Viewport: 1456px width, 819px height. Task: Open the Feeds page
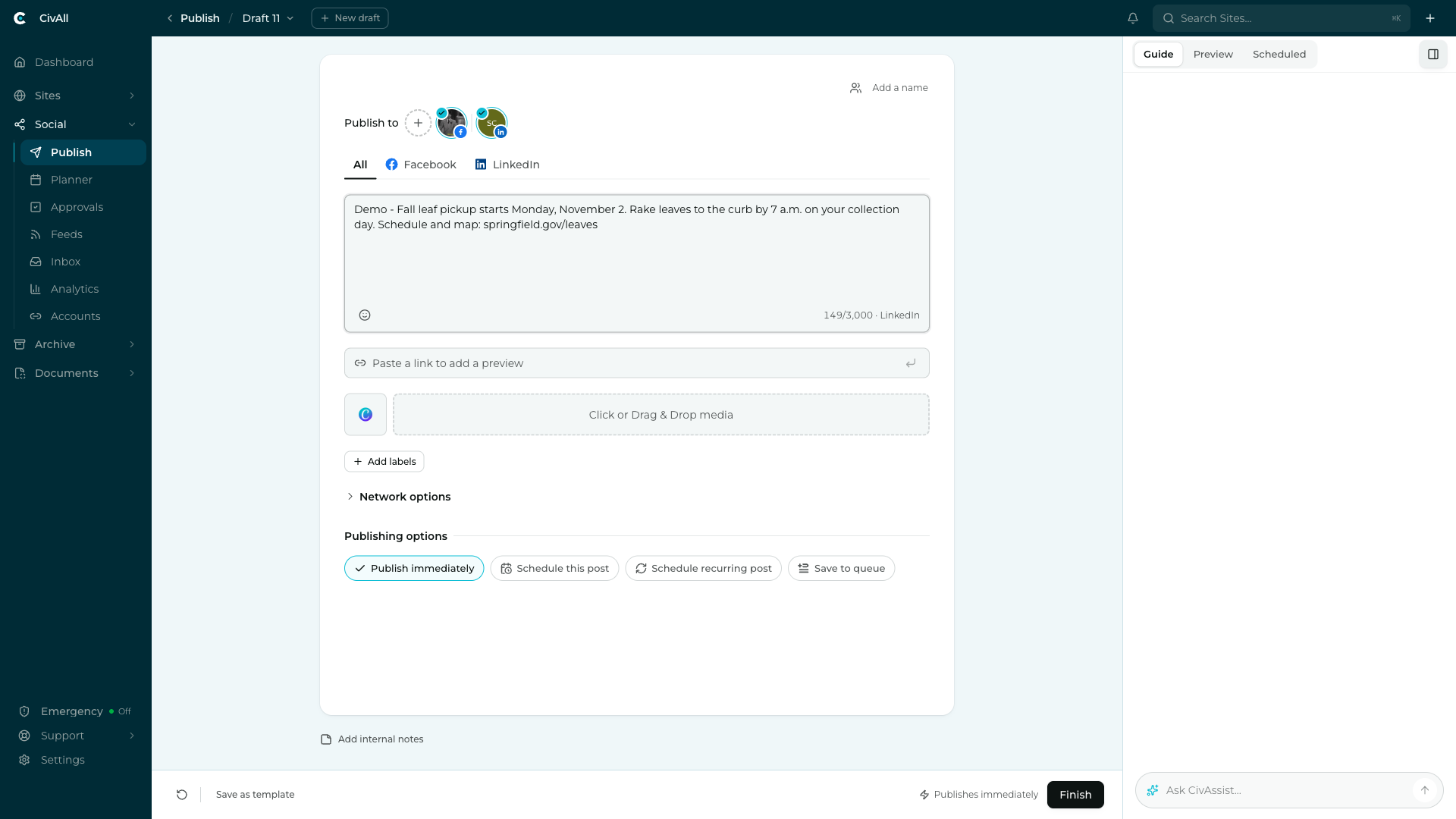[83, 234]
